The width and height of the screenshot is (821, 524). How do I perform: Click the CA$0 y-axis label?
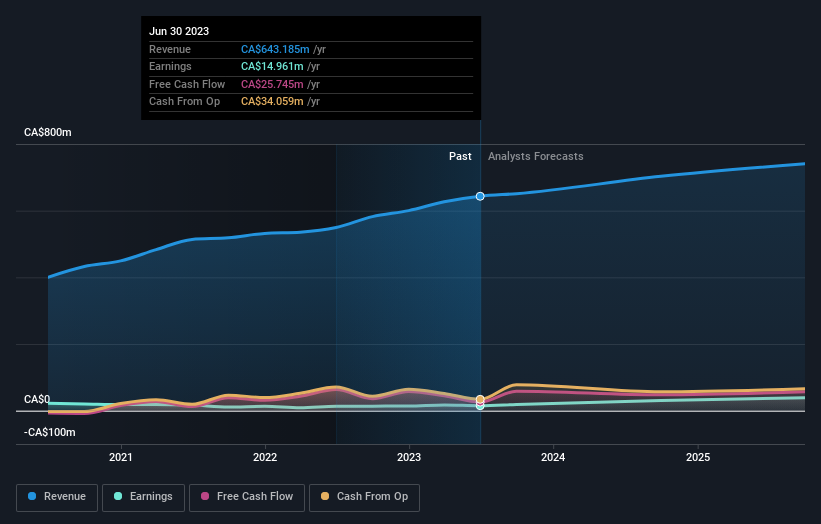point(37,399)
